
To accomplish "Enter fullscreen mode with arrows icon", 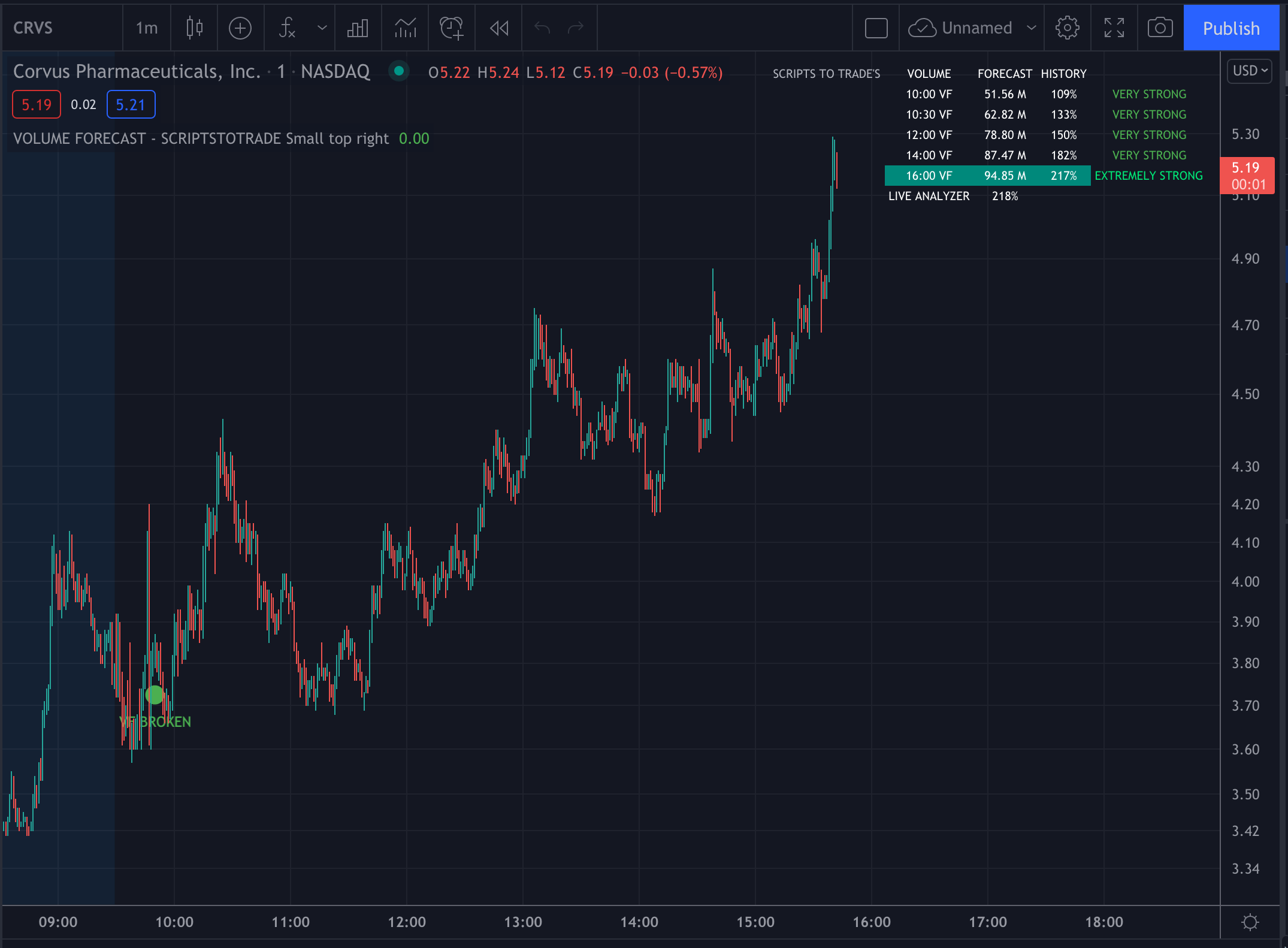I will (1114, 28).
